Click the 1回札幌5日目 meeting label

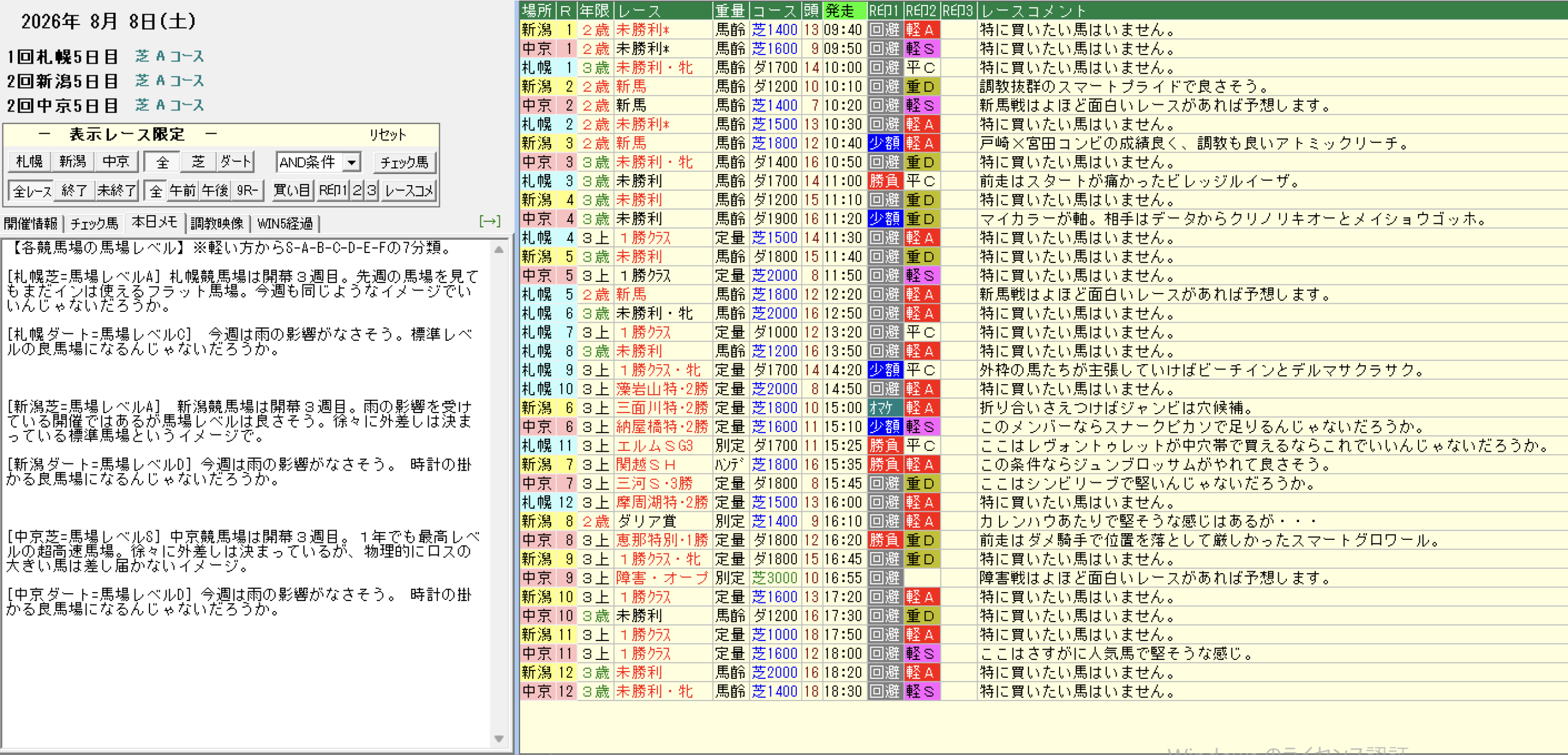click(x=62, y=57)
